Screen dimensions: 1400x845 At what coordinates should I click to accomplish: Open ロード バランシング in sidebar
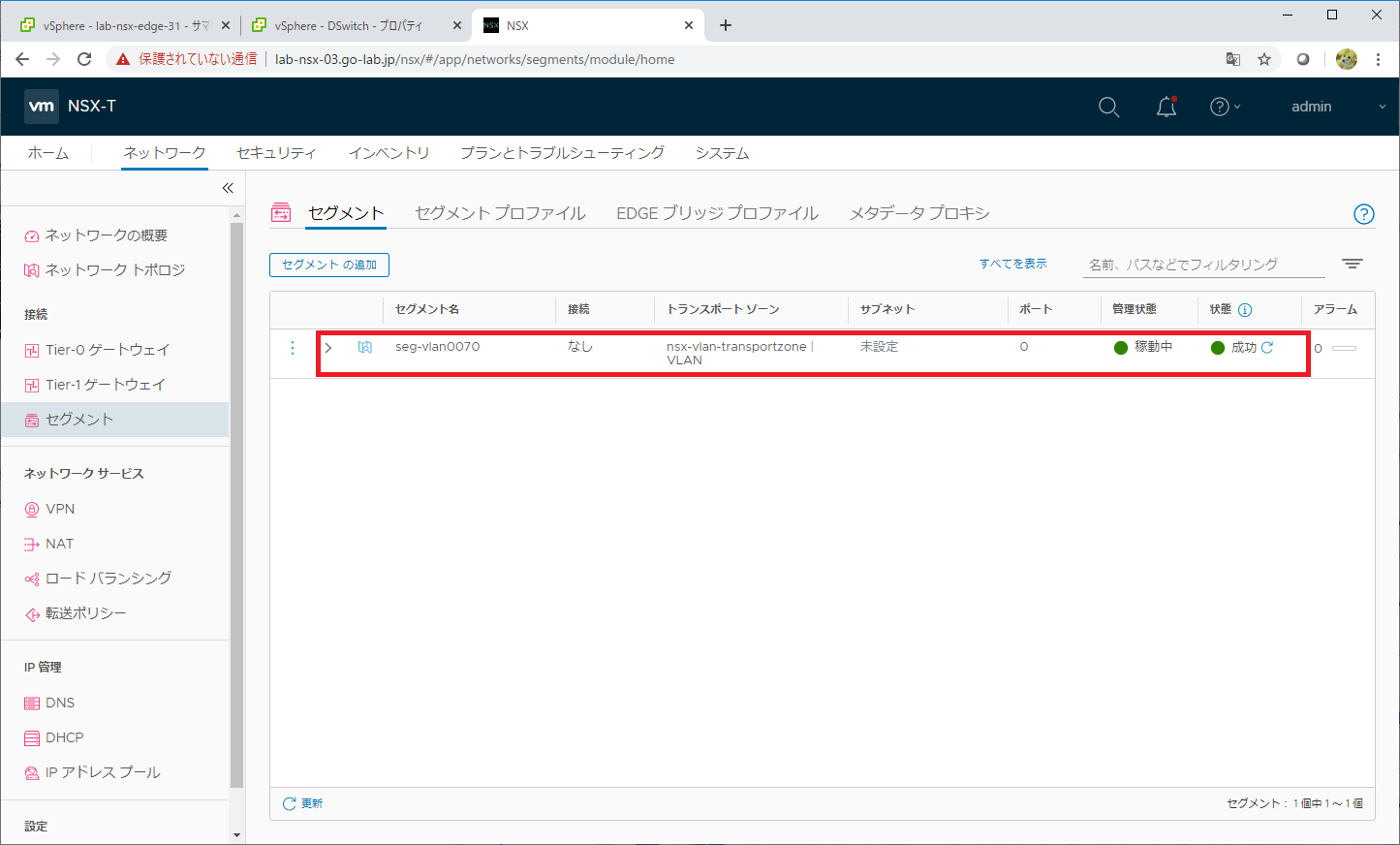click(98, 579)
